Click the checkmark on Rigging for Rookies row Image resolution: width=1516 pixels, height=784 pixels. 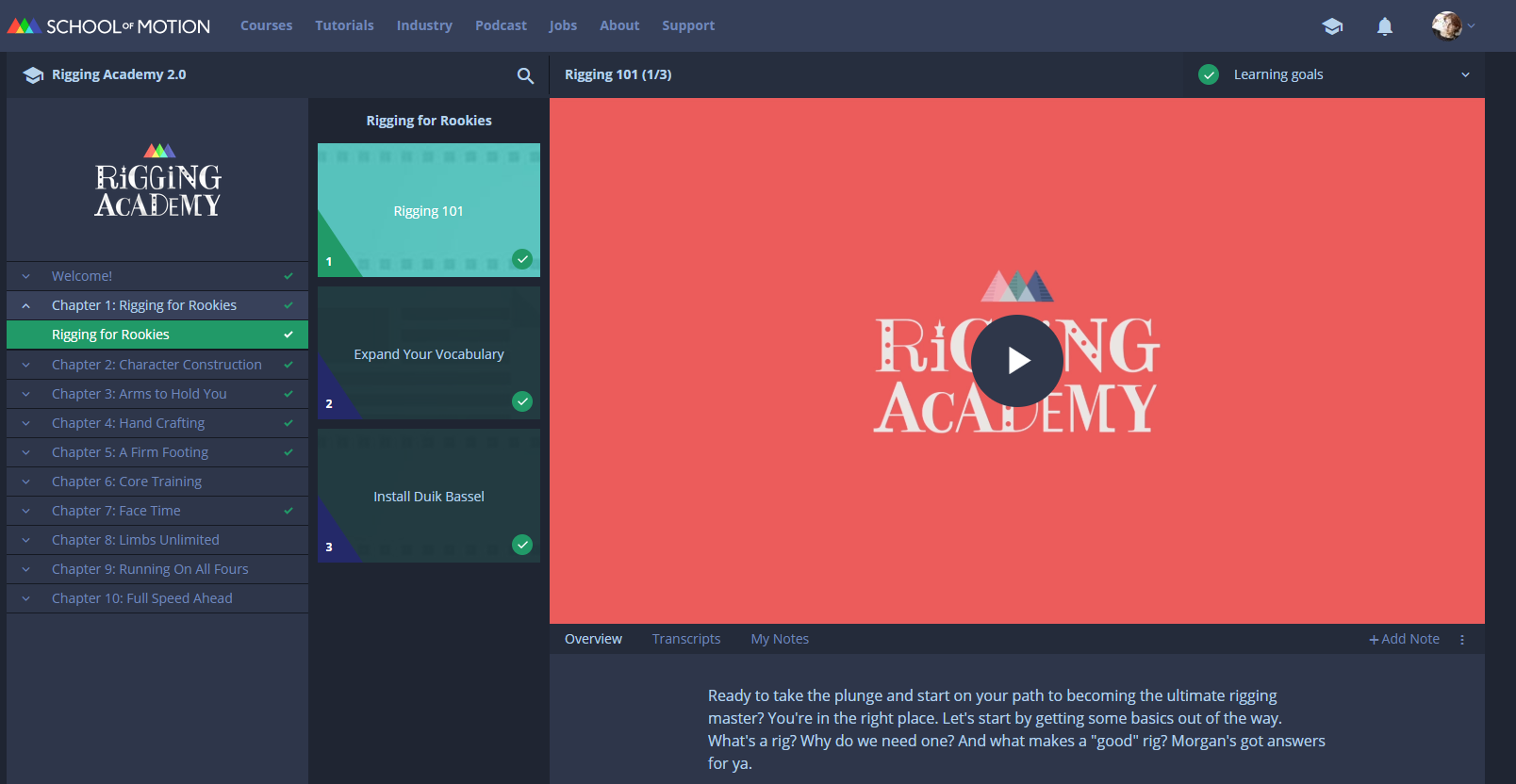[288, 335]
